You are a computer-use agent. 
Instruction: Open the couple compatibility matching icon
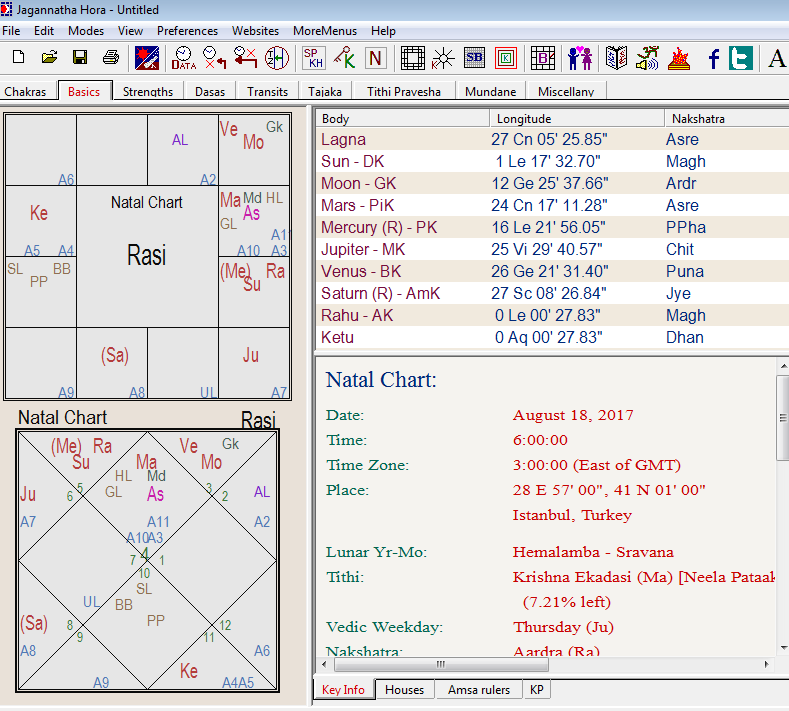pyautogui.click(x=580, y=58)
